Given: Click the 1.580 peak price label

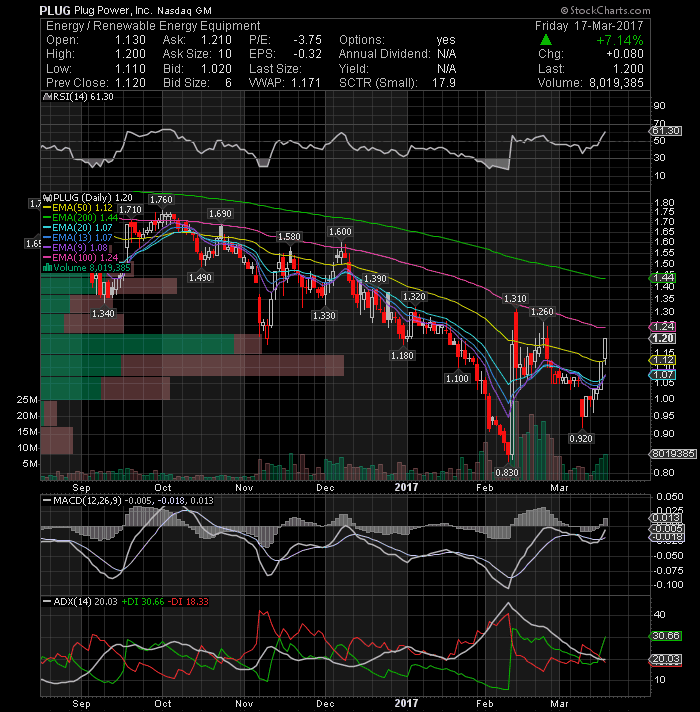Looking at the screenshot, I should pyautogui.click(x=289, y=237).
